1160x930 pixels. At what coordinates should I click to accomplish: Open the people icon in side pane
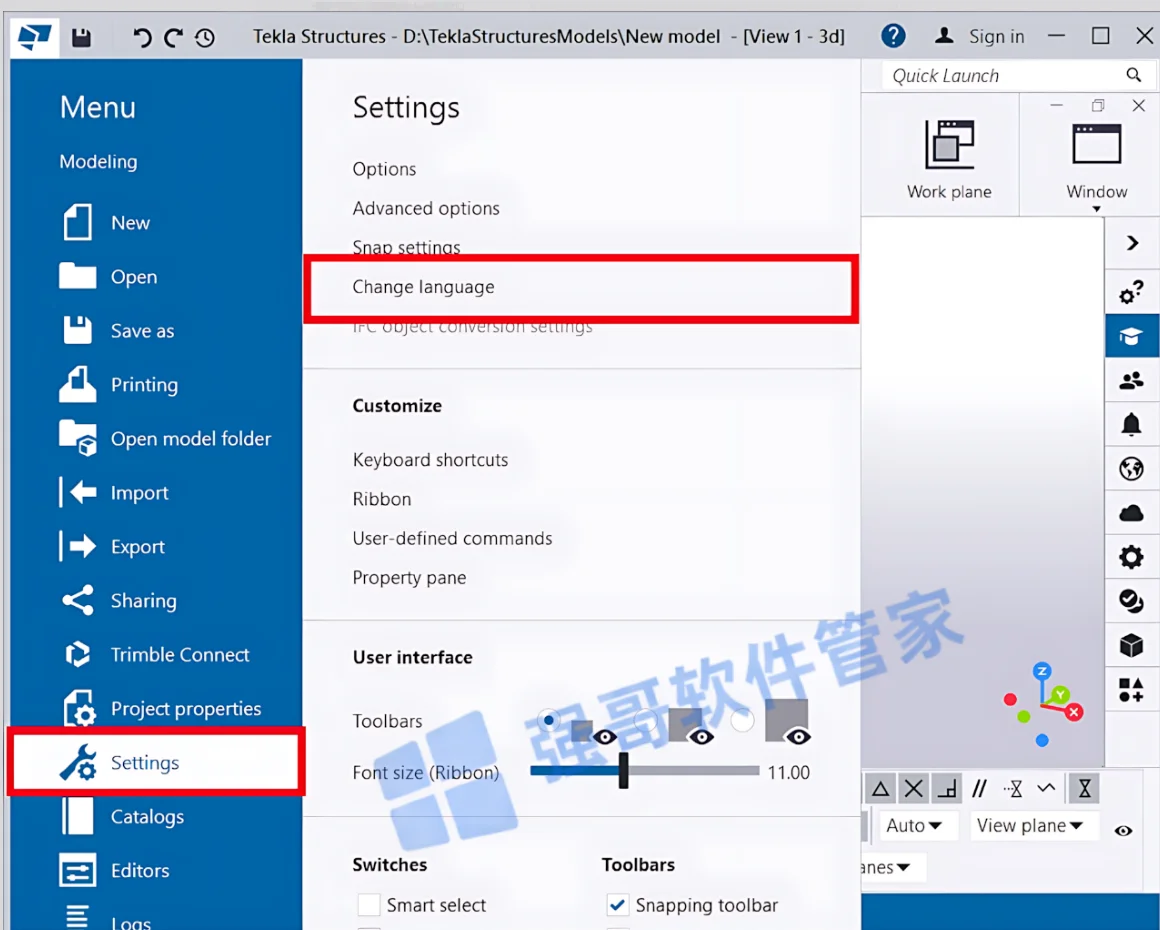tap(1130, 381)
